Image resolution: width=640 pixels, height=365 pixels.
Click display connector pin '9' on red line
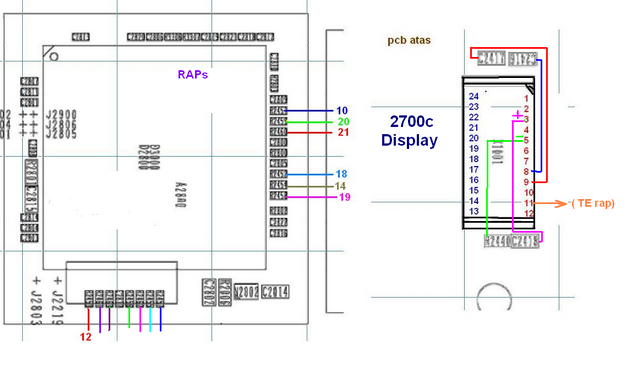pyautogui.click(x=526, y=182)
